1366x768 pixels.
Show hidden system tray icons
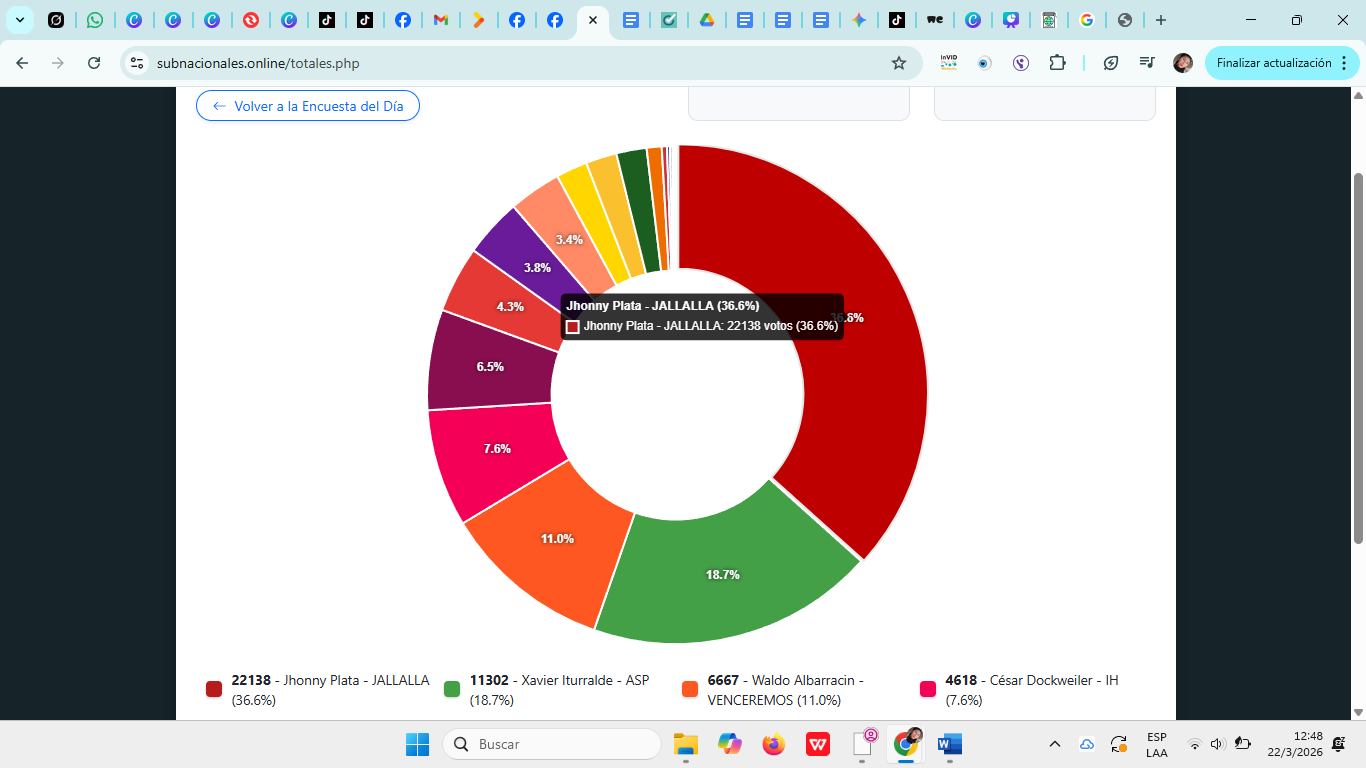pyautogui.click(x=1054, y=744)
